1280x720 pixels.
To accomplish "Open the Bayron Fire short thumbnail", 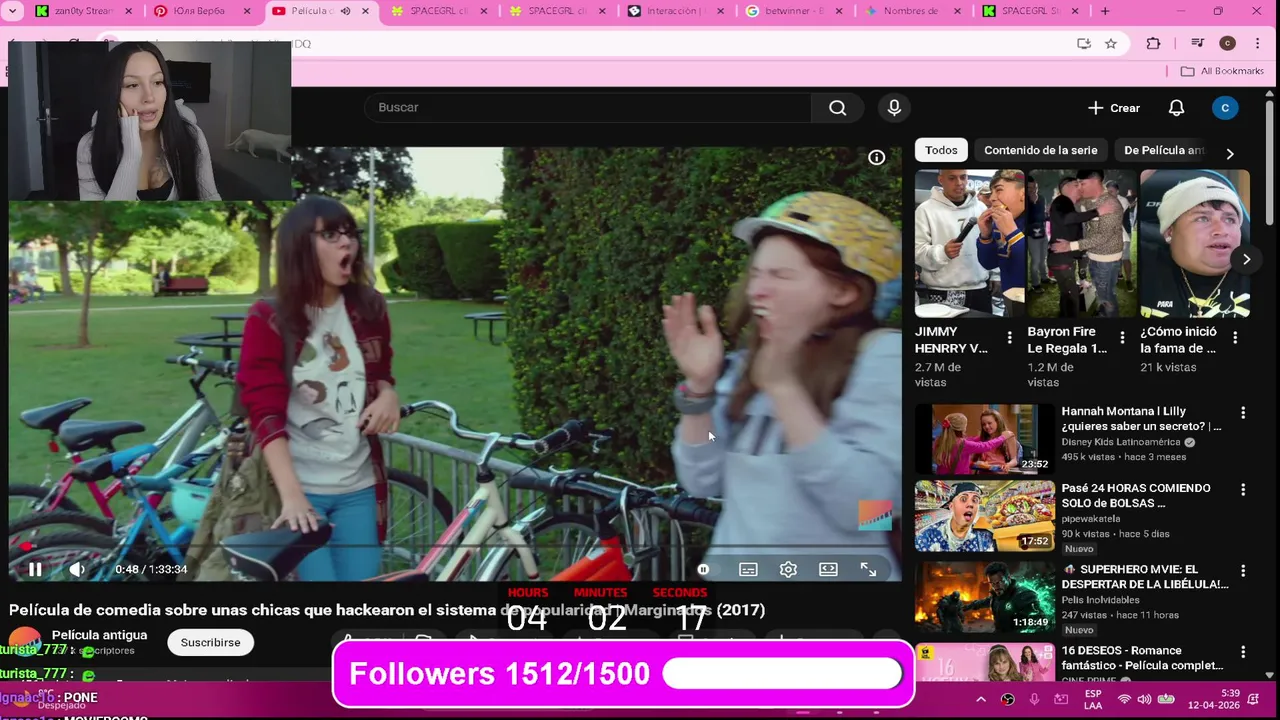I will point(1082,243).
